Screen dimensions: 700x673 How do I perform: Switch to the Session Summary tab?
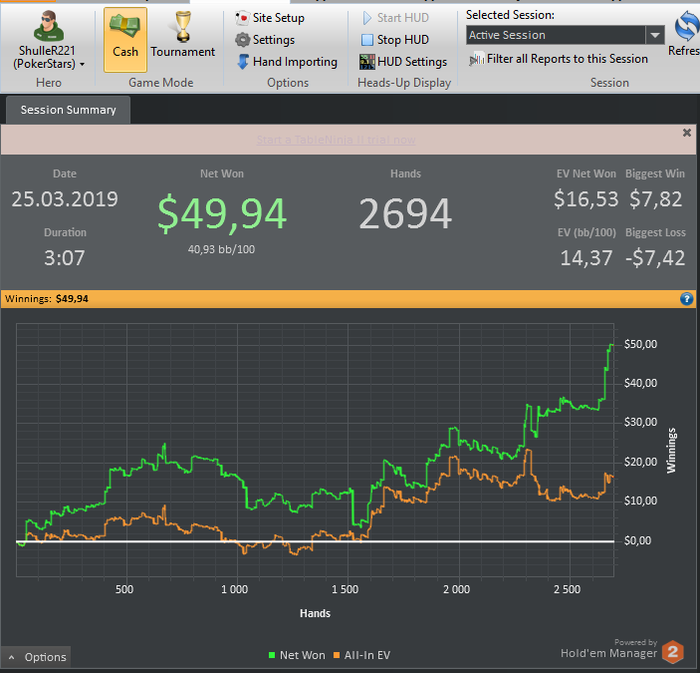[x=68, y=110]
